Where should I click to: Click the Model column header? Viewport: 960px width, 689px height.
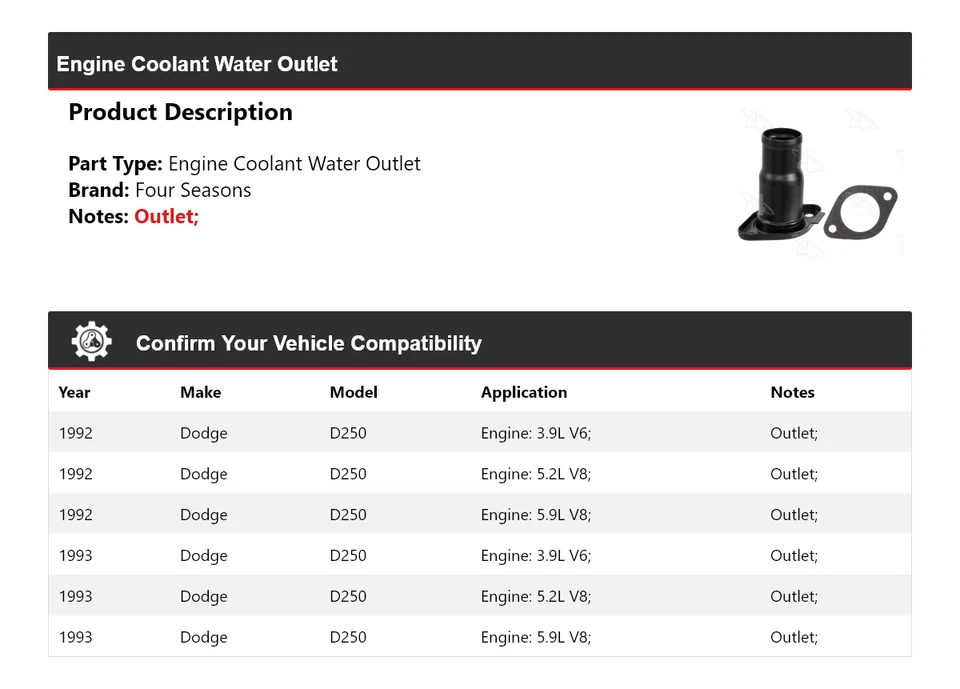353,392
